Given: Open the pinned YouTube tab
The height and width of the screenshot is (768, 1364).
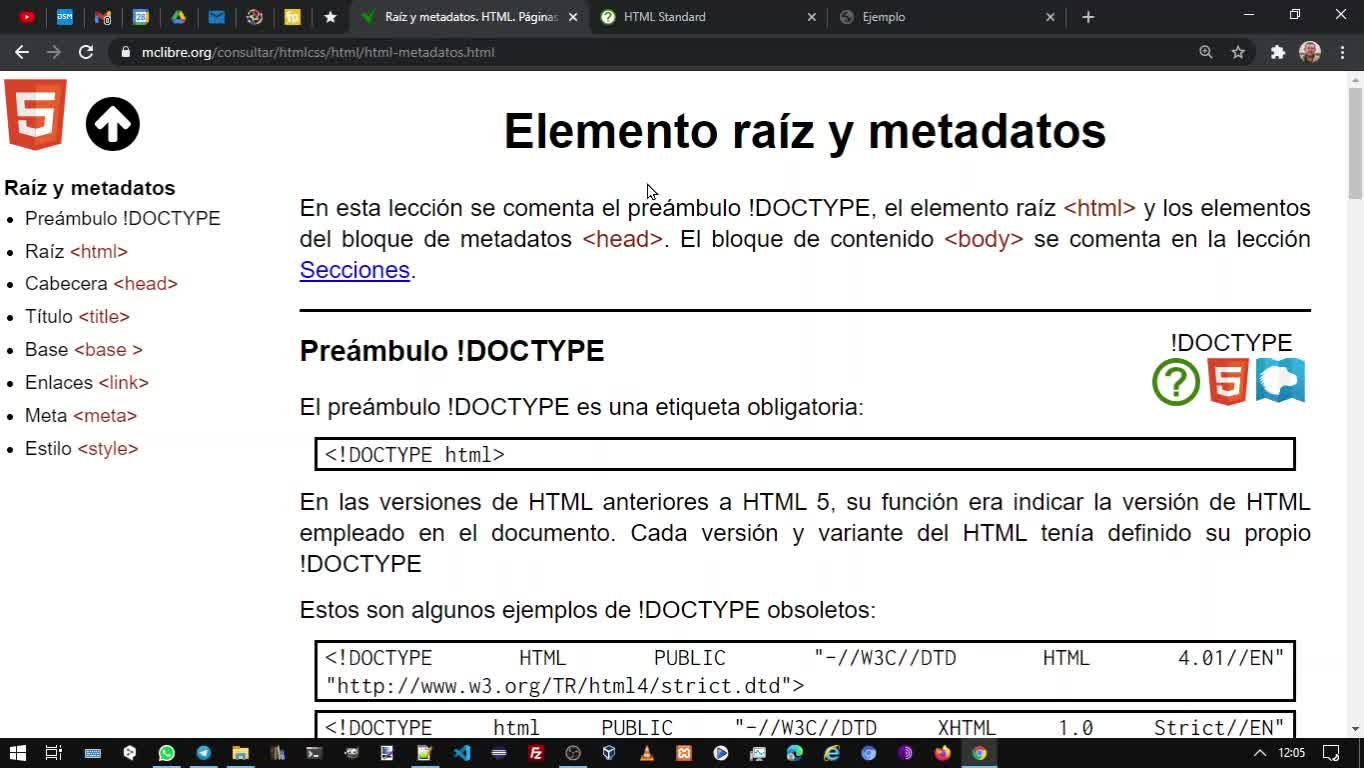Looking at the screenshot, I should tap(27, 17).
